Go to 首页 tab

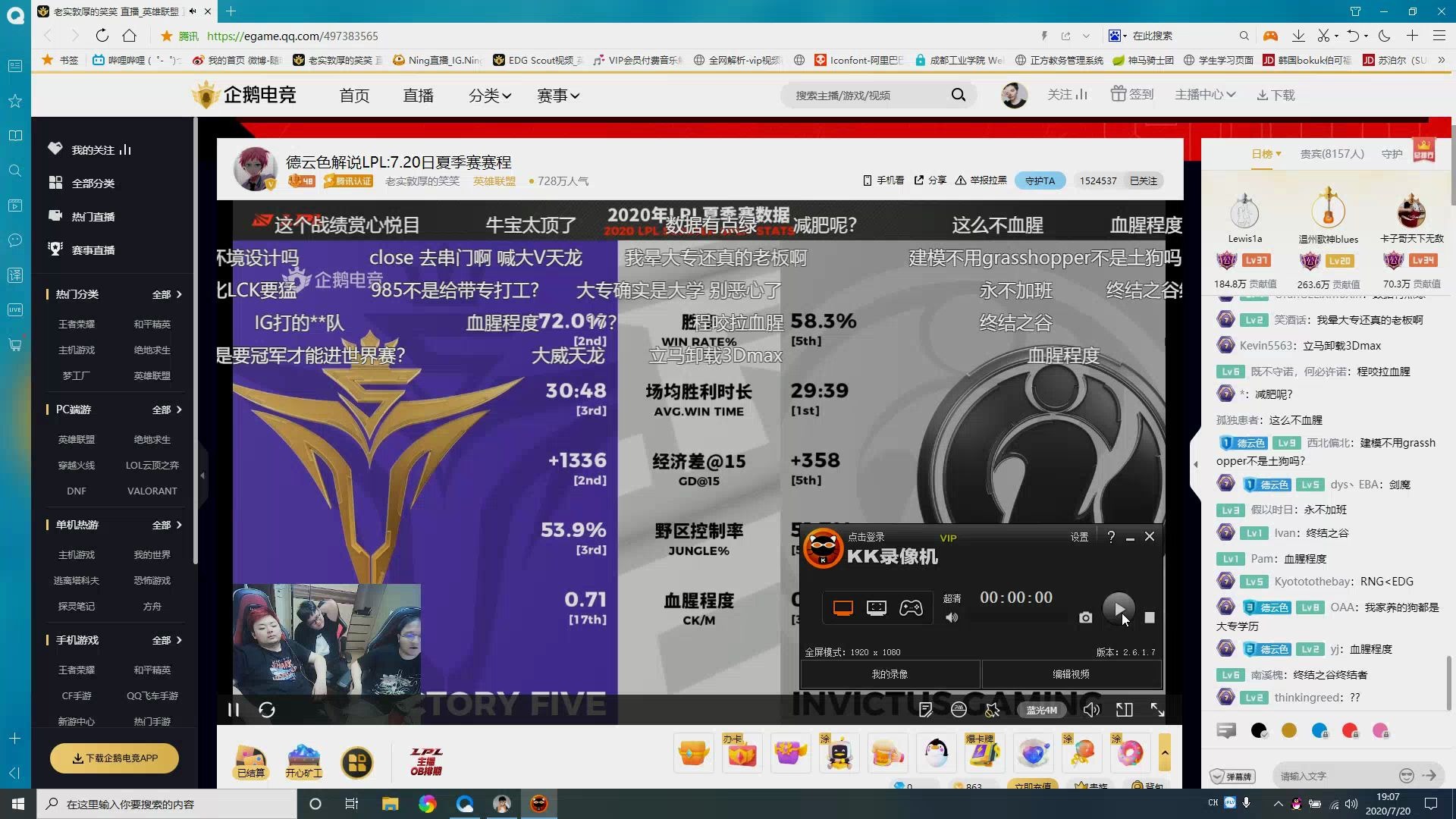[354, 96]
